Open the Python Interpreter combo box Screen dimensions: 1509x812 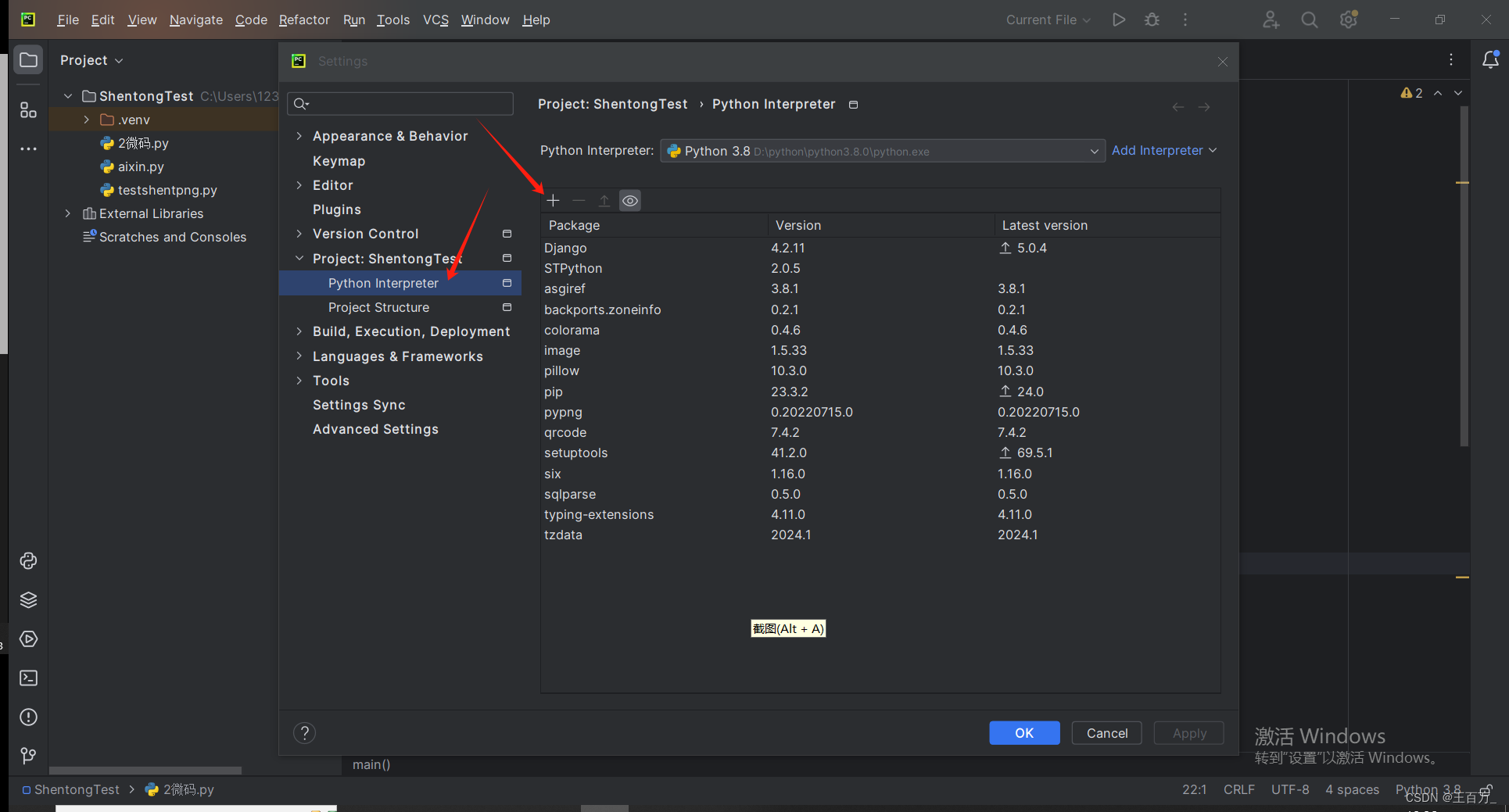[x=883, y=151]
